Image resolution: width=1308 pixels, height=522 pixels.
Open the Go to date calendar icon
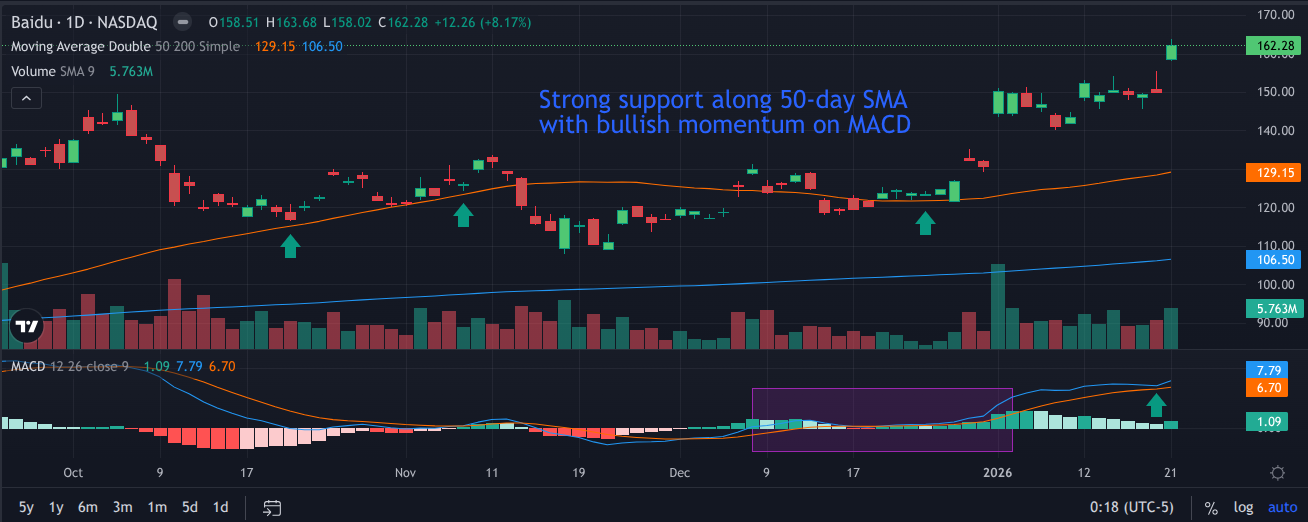[272, 507]
